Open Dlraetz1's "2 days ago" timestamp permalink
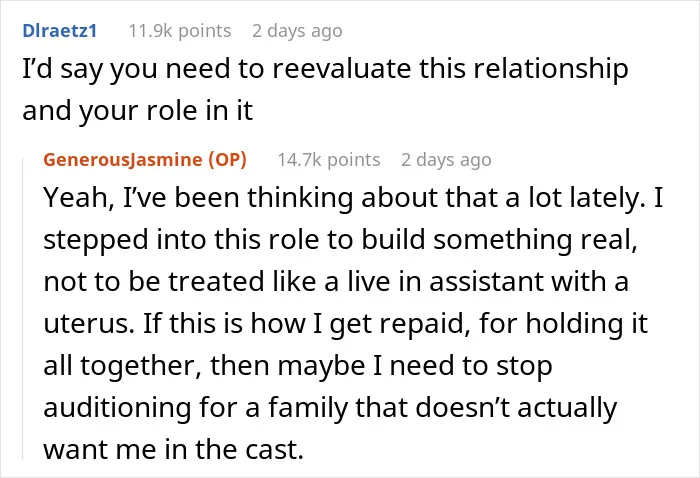 [297, 31]
